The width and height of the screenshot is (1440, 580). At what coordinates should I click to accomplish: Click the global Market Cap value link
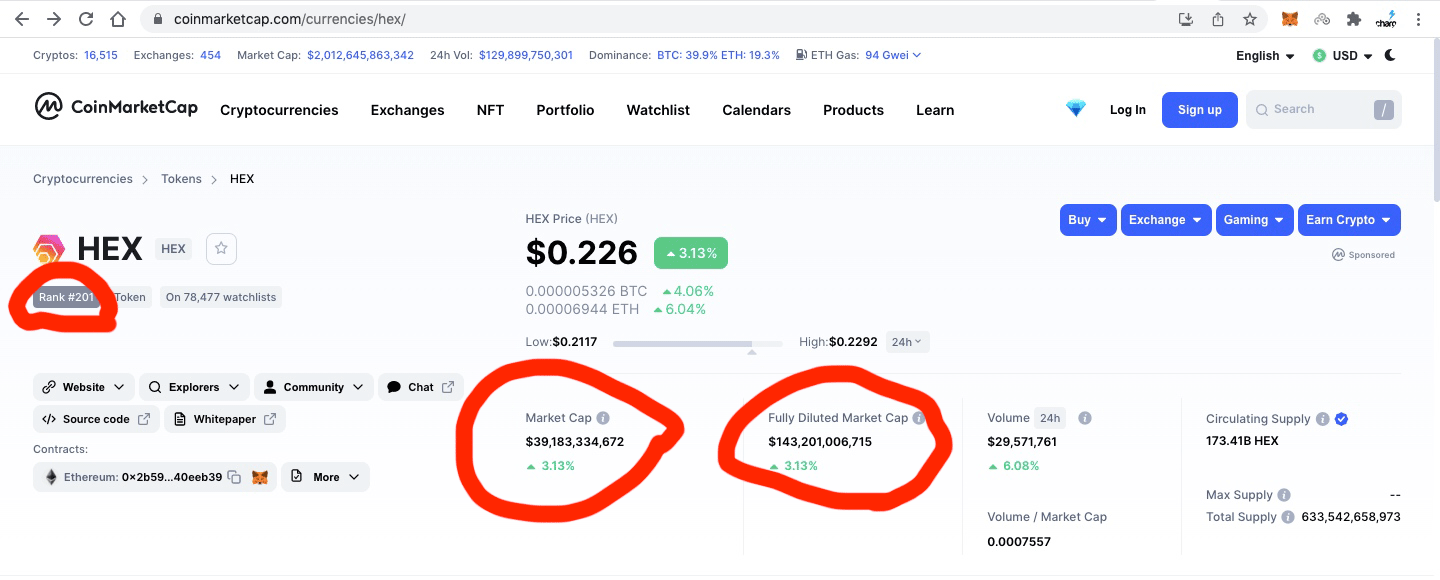[x=360, y=55]
